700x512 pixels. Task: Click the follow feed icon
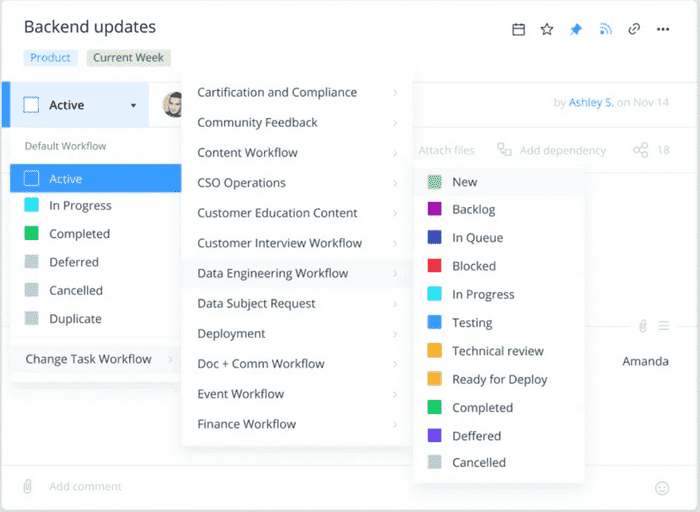click(x=605, y=29)
